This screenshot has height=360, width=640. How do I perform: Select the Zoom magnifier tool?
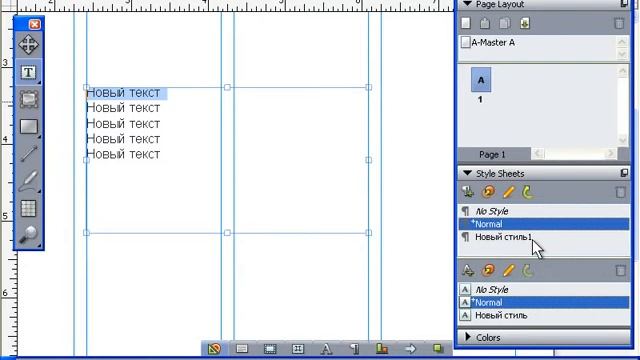(29, 235)
